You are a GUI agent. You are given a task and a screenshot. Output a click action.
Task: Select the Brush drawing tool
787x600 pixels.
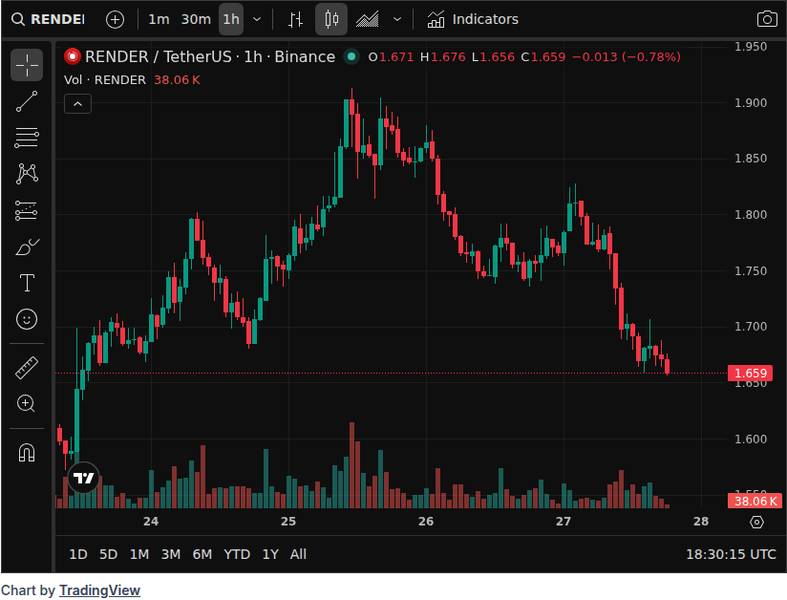27,247
